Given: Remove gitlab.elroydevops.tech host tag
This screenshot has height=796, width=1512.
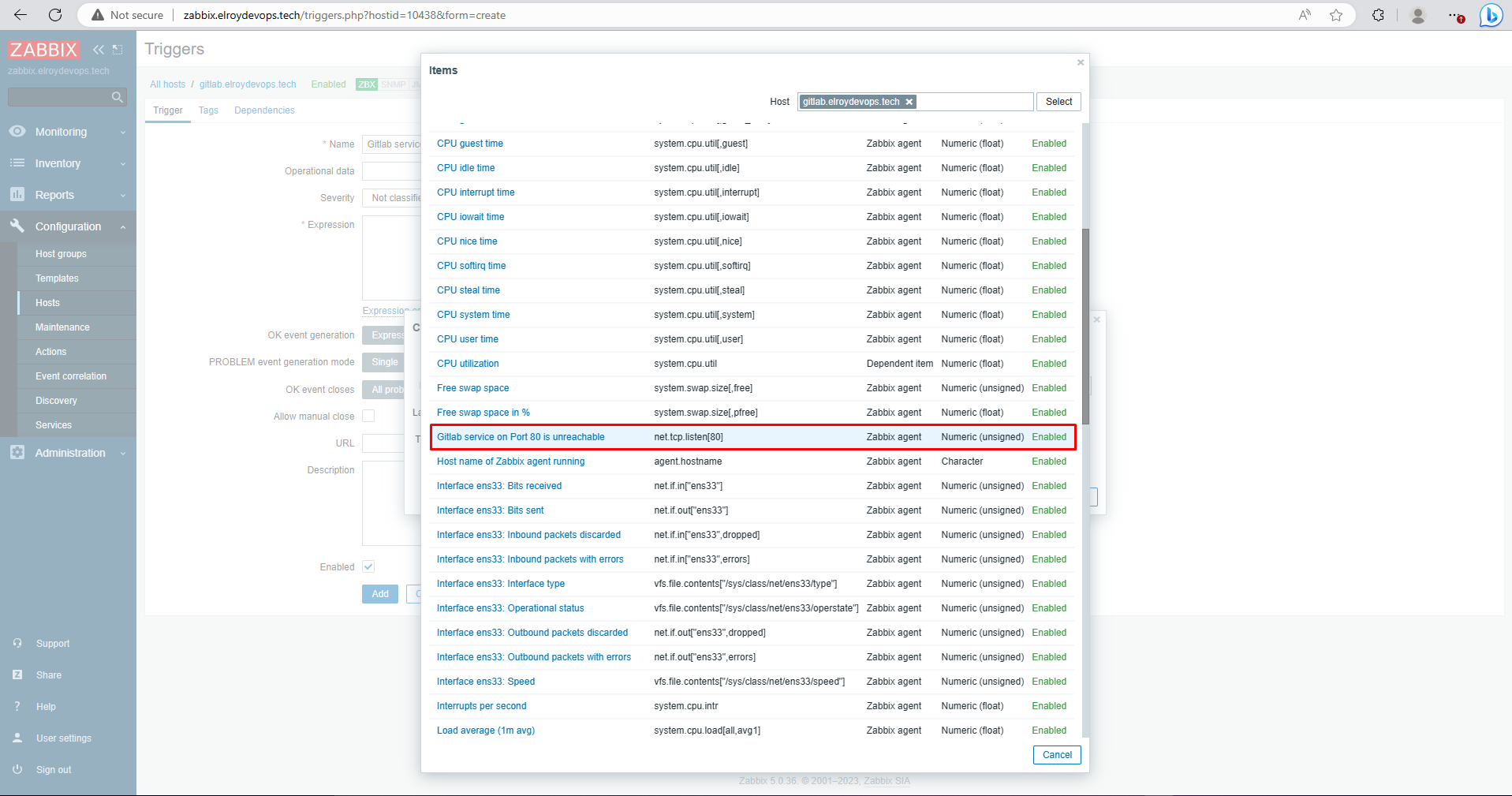Looking at the screenshot, I should click(909, 102).
